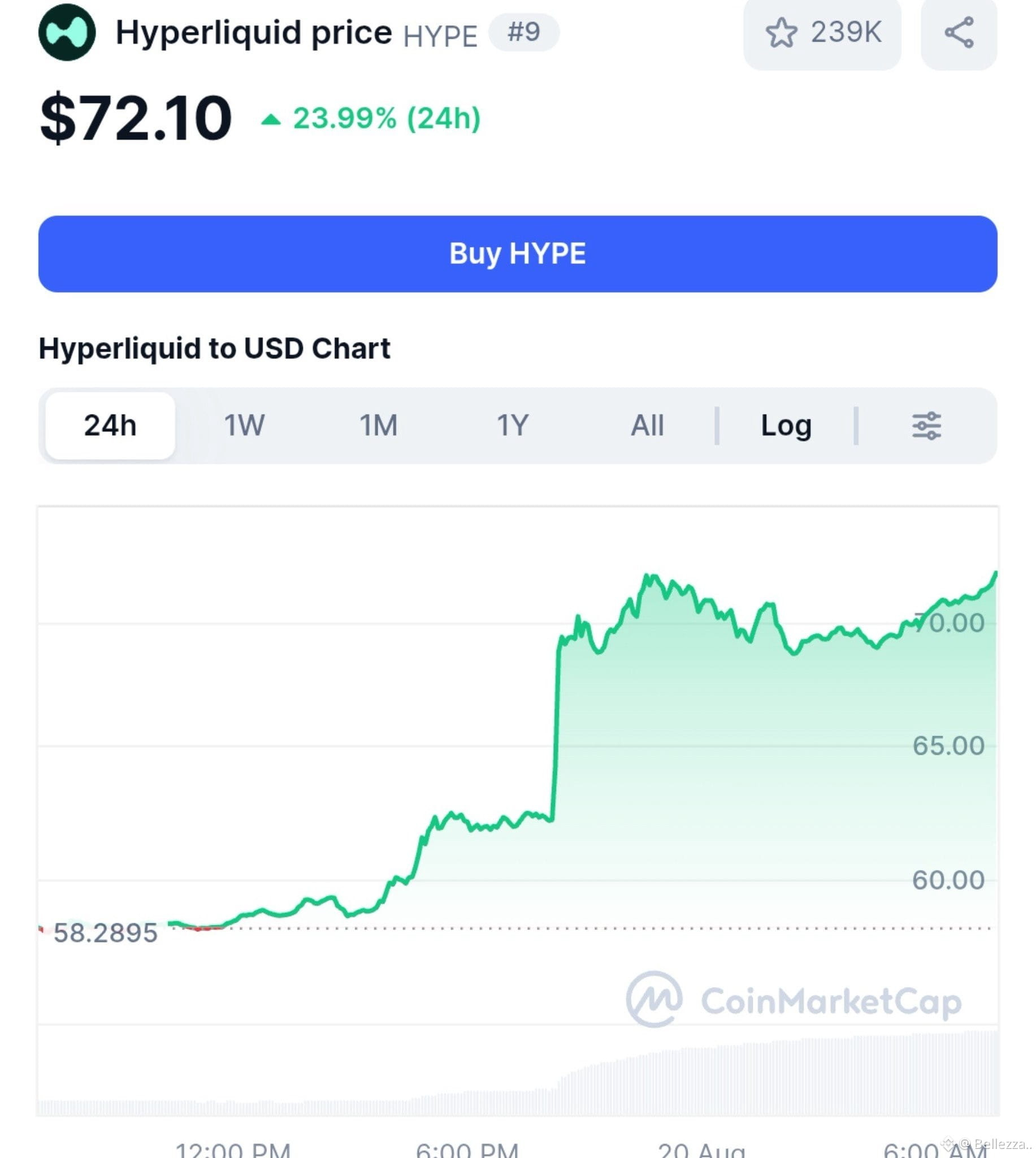
Task: Click the 58.2895 opening price label
Action: point(105,933)
